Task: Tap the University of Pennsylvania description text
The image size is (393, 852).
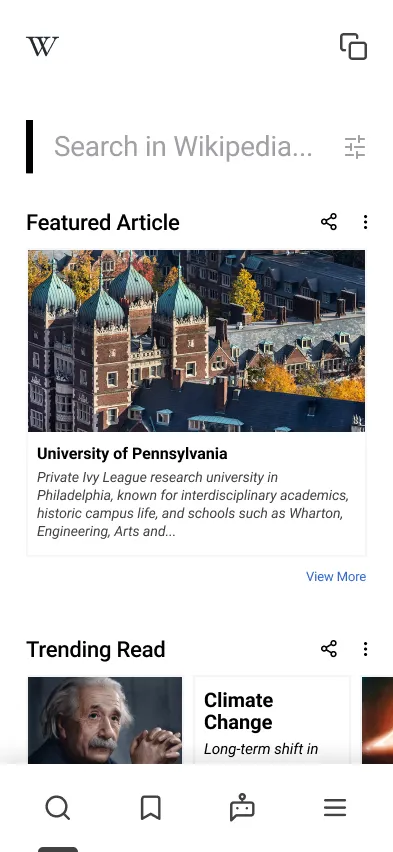Action: pos(193,504)
